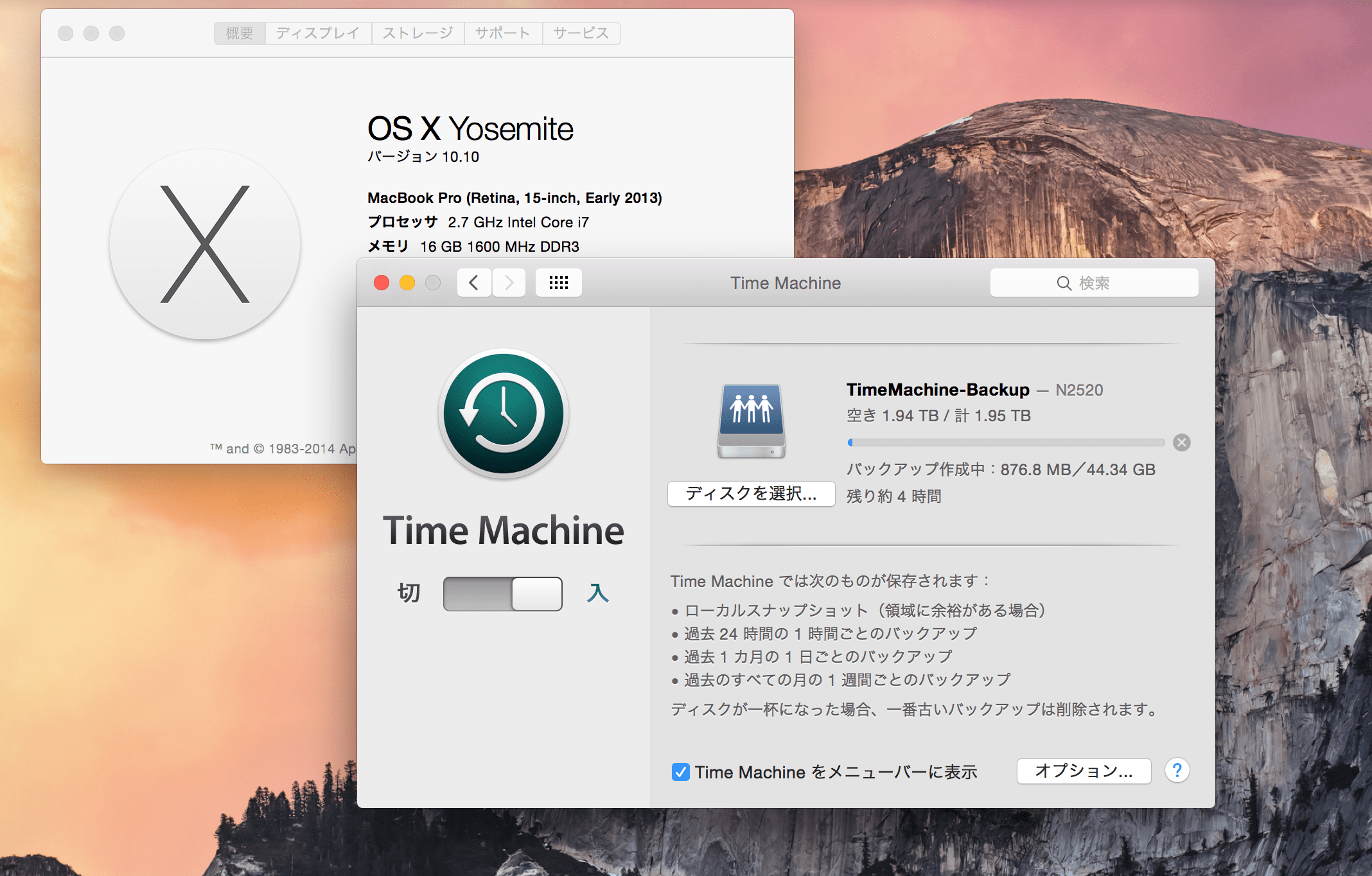Click the MacBook Pro model name line
Viewport: 1372px width, 876px height.
click(x=514, y=198)
